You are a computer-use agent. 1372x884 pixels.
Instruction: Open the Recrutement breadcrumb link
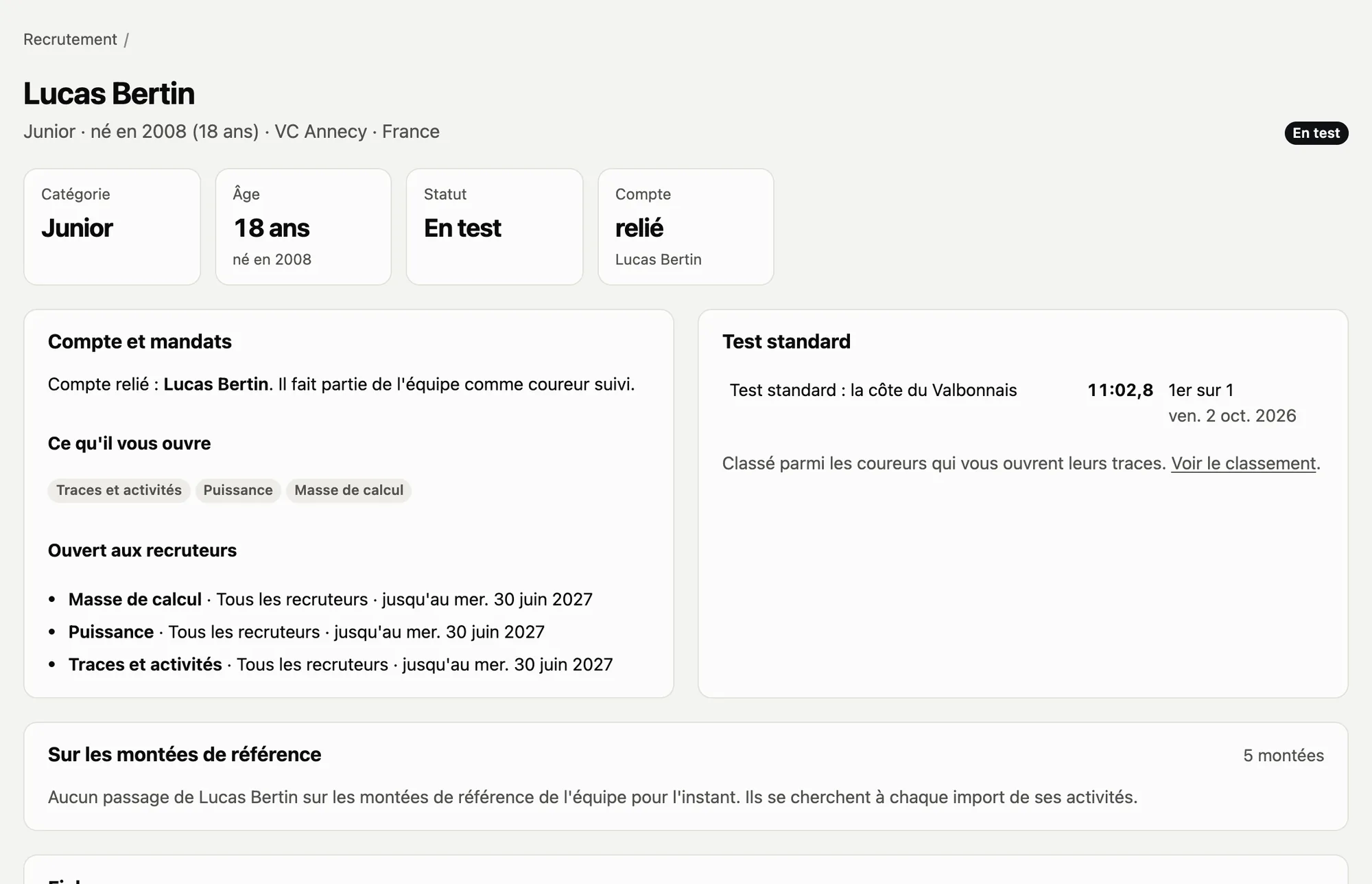click(70, 40)
